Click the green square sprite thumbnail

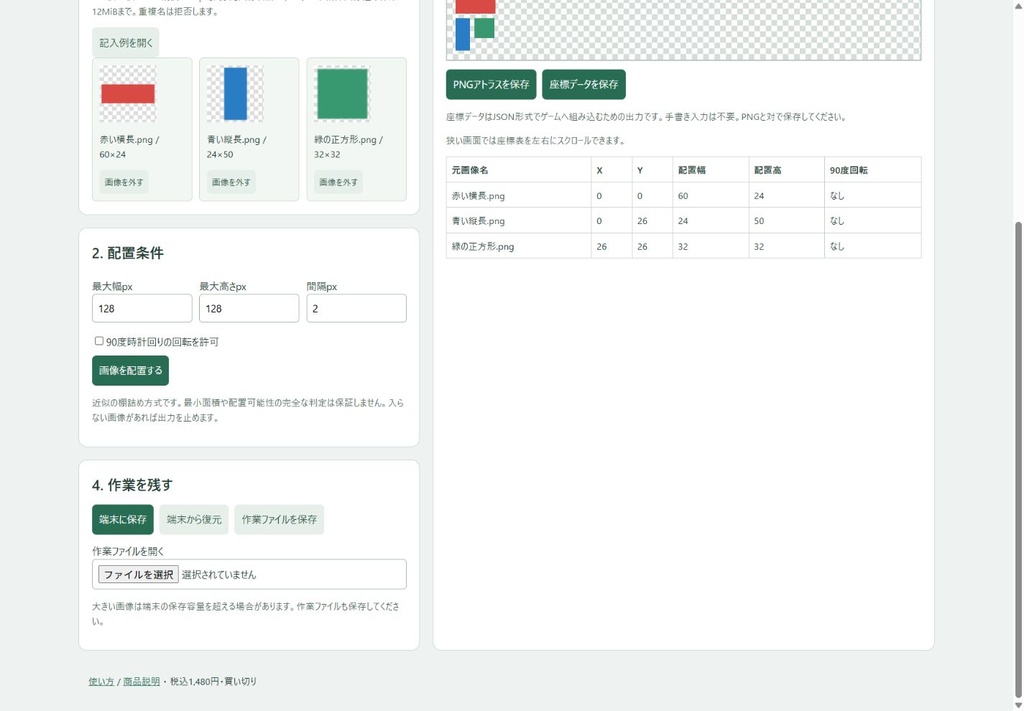pos(342,93)
